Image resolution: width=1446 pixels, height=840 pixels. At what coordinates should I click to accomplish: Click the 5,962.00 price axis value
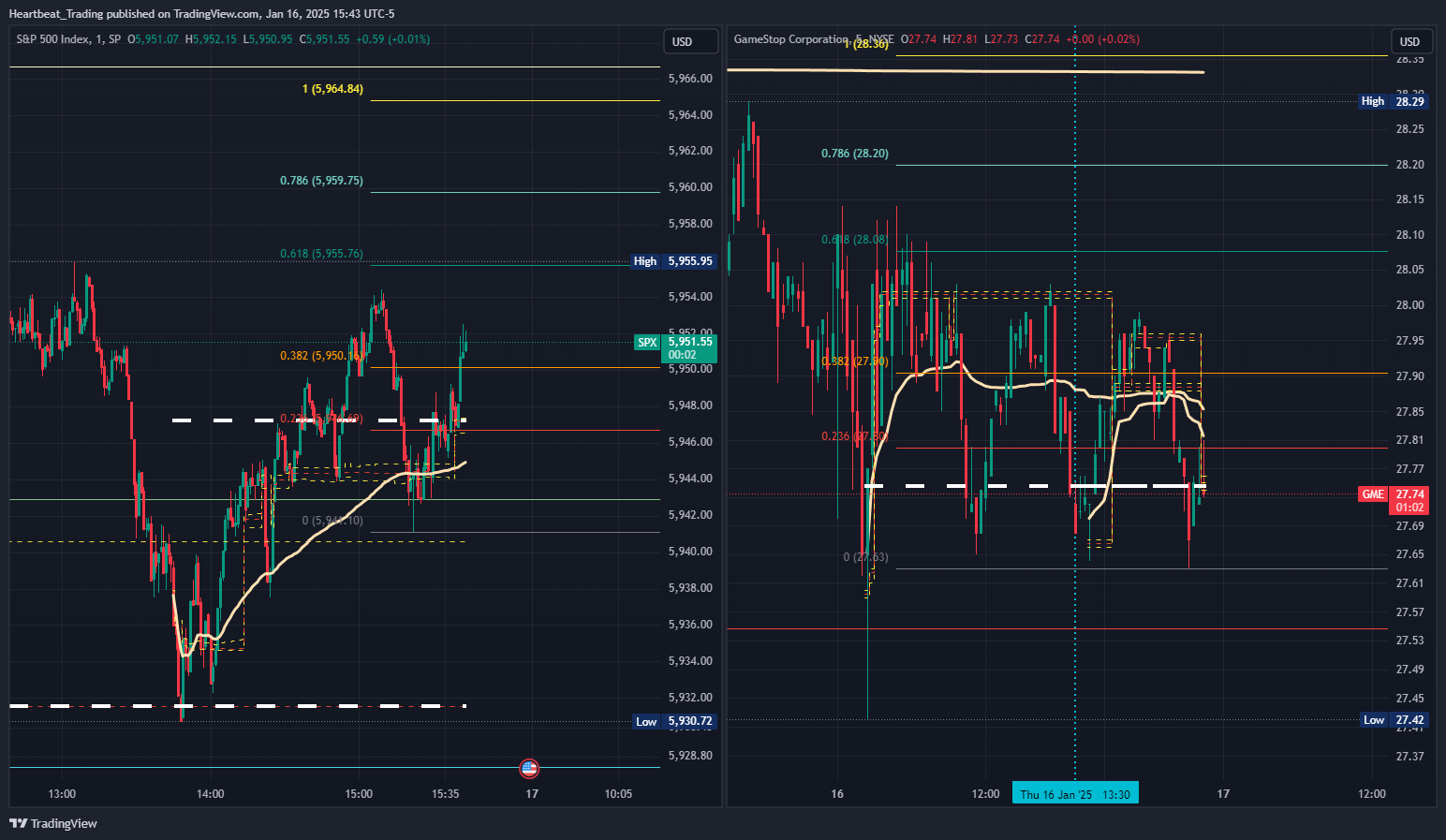(x=690, y=151)
